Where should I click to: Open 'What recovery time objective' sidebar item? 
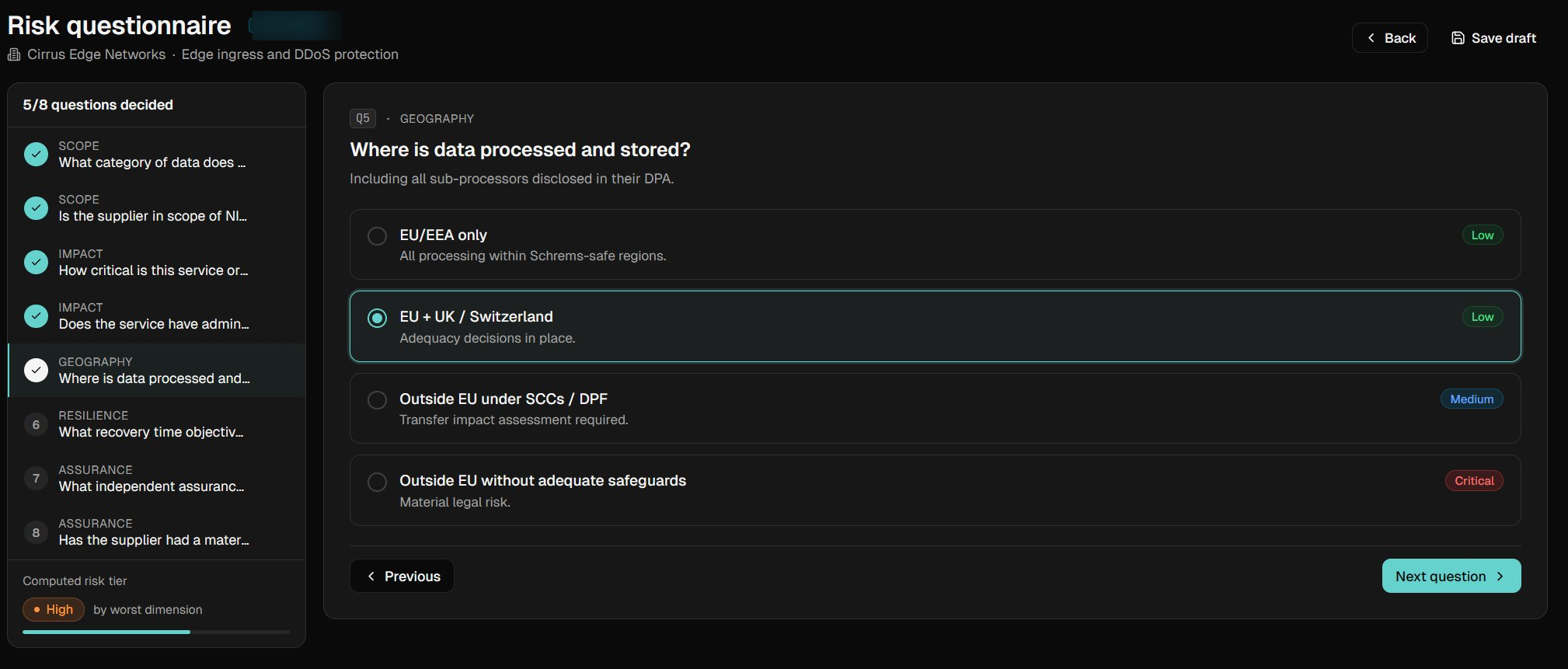pyautogui.click(x=156, y=424)
